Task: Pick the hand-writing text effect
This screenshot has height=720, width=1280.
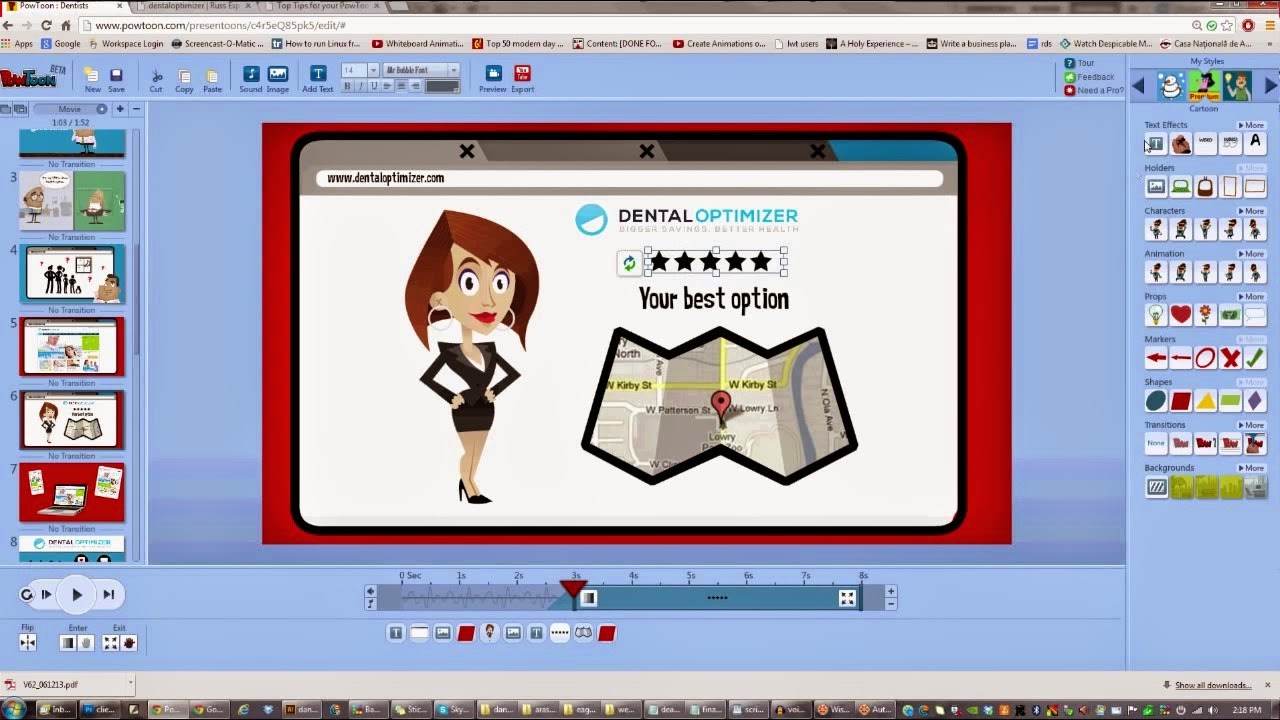Action: 1181,144
